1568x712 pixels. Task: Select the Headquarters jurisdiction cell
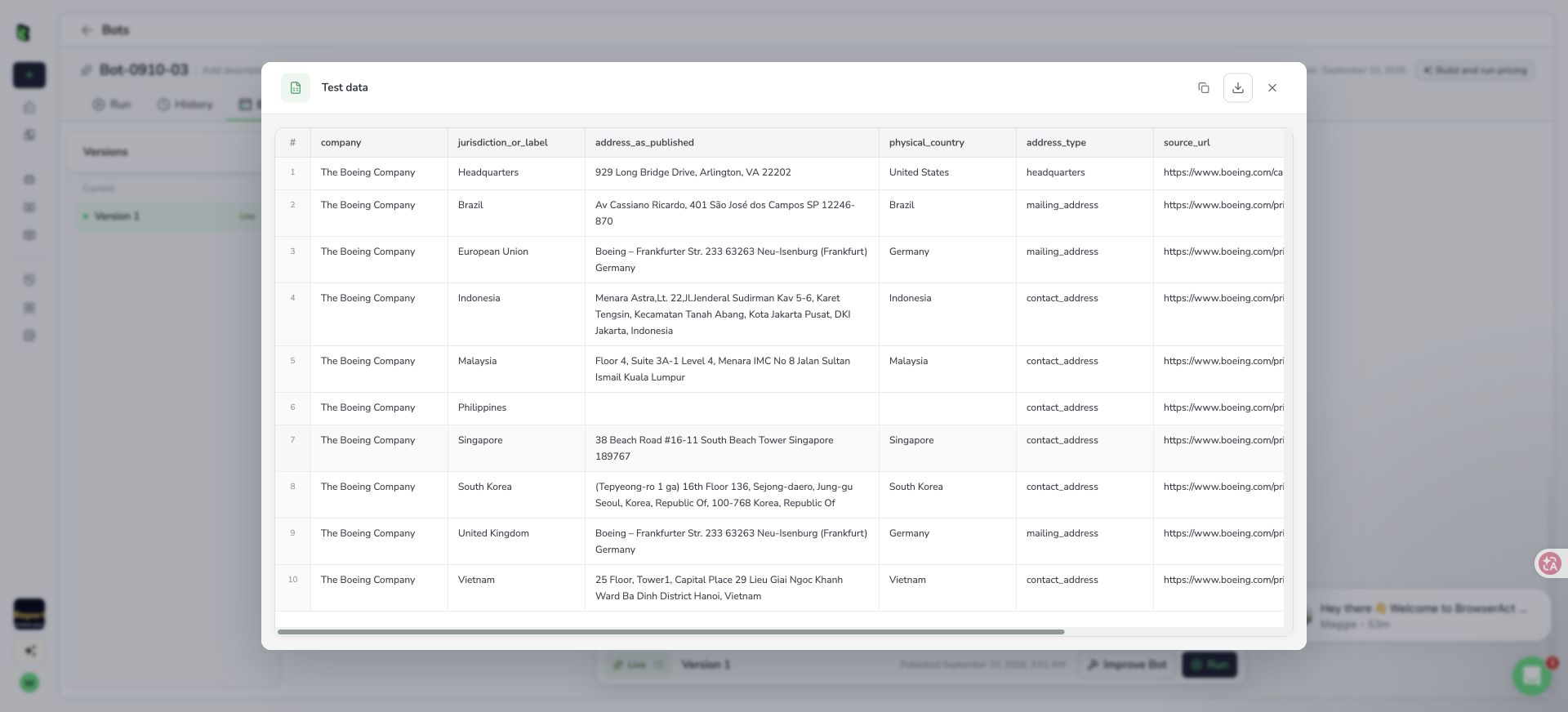point(516,173)
